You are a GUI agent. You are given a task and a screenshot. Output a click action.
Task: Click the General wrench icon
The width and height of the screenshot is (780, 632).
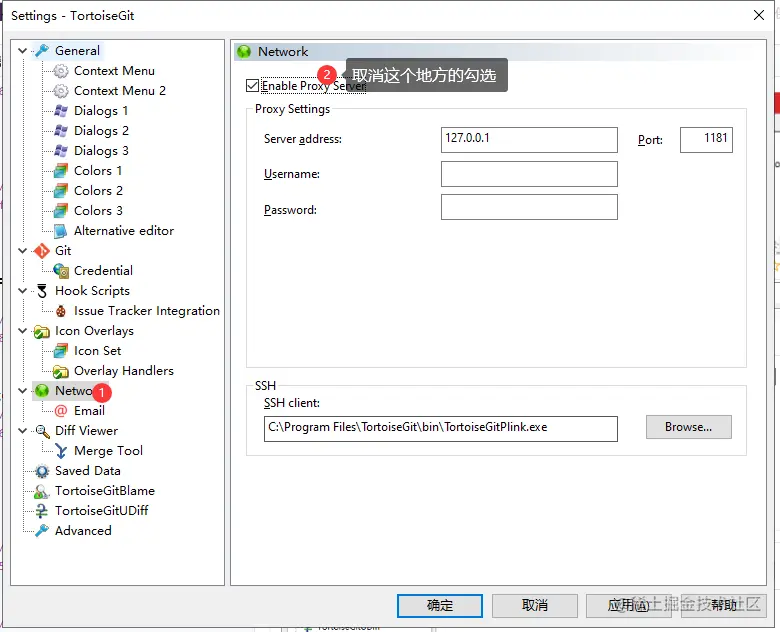tap(42, 51)
